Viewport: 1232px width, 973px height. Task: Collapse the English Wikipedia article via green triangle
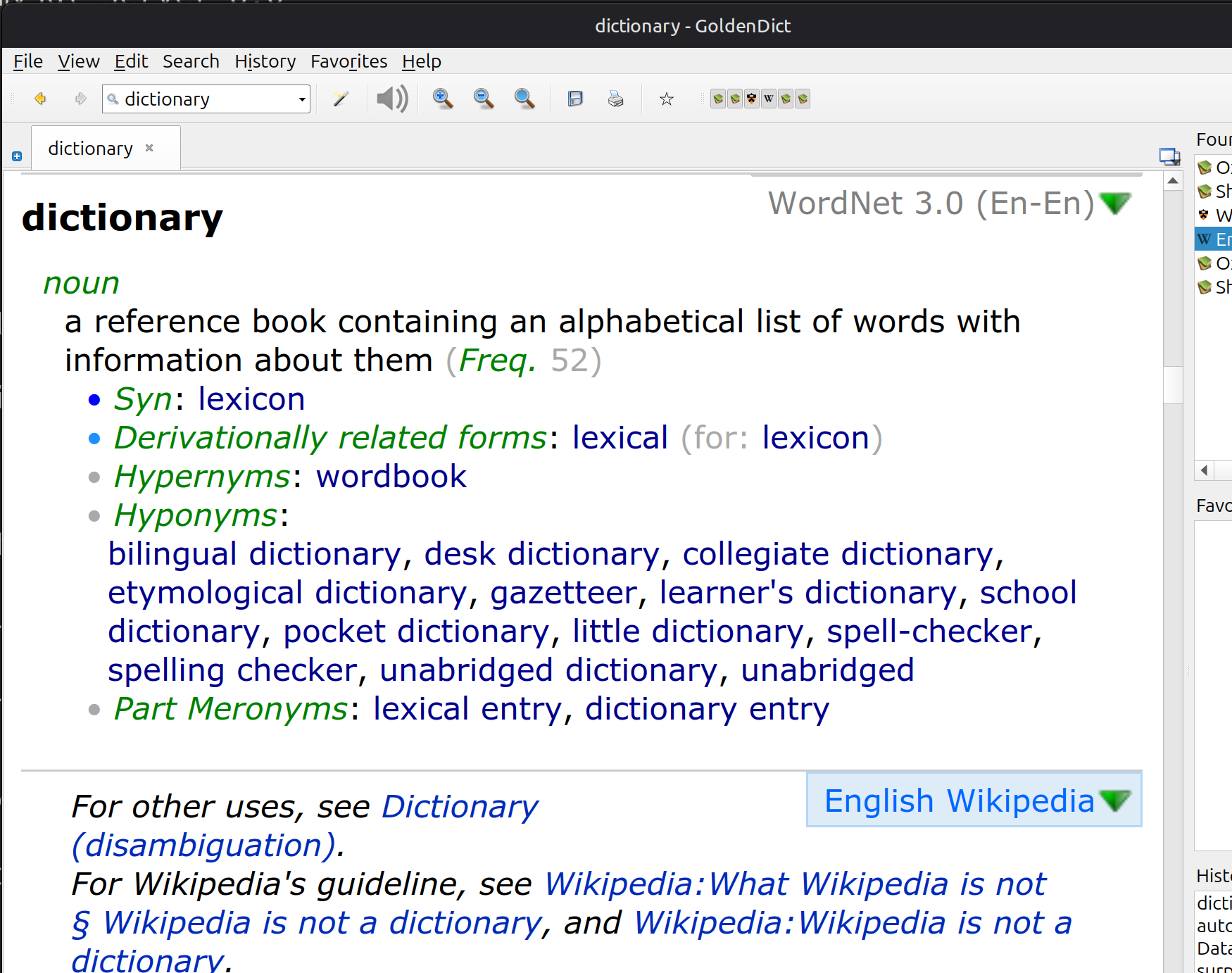(x=1115, y=801)
